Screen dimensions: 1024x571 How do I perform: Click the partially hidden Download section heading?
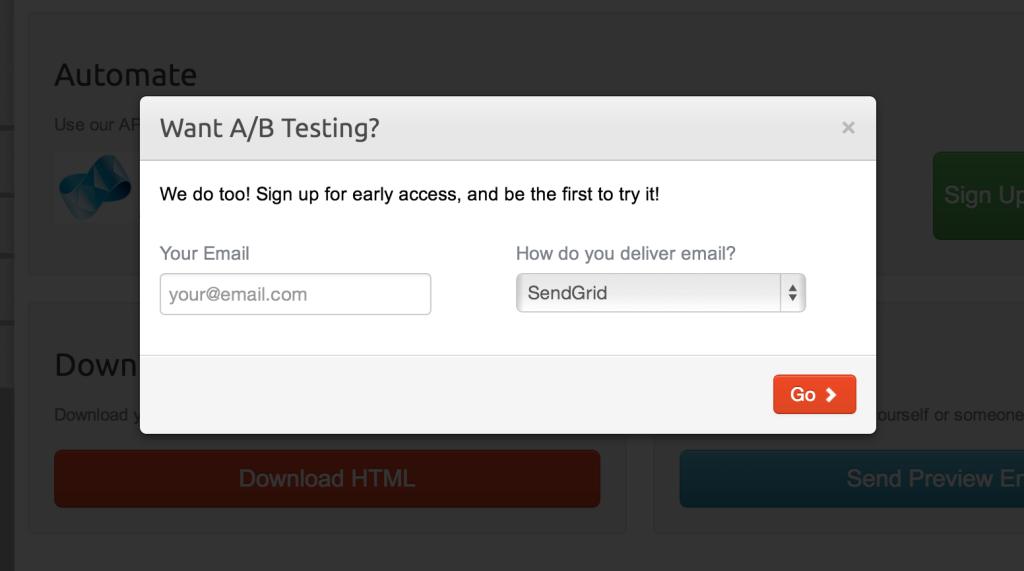(x=95, y=365)
